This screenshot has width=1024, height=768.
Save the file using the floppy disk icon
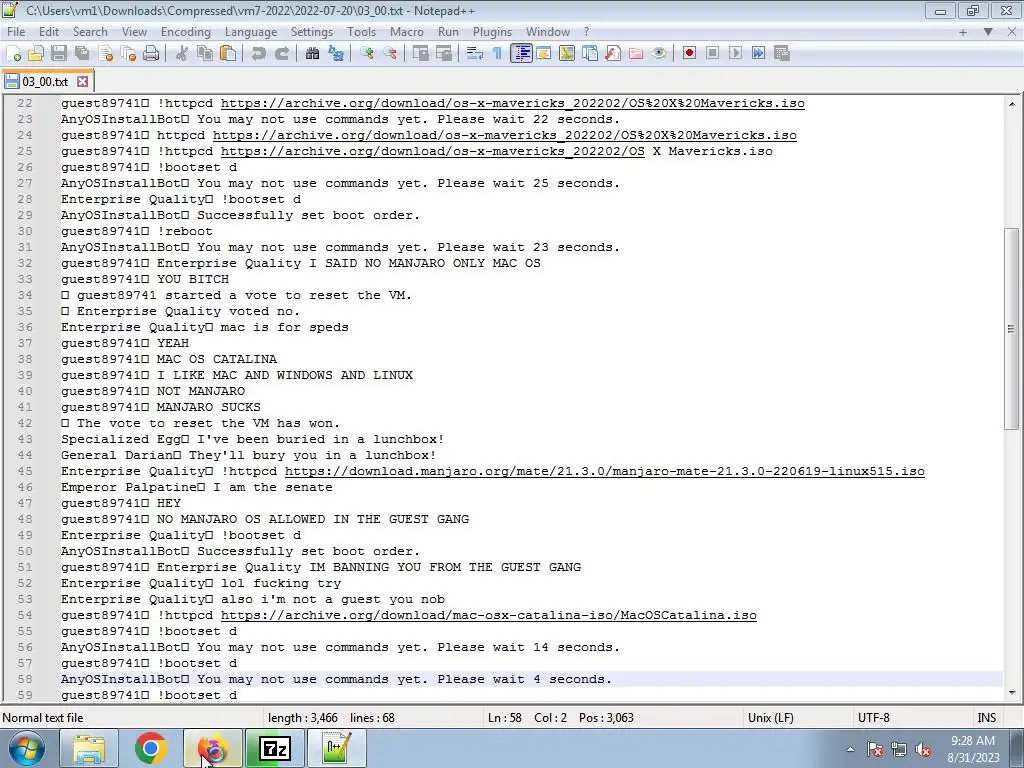59,54
